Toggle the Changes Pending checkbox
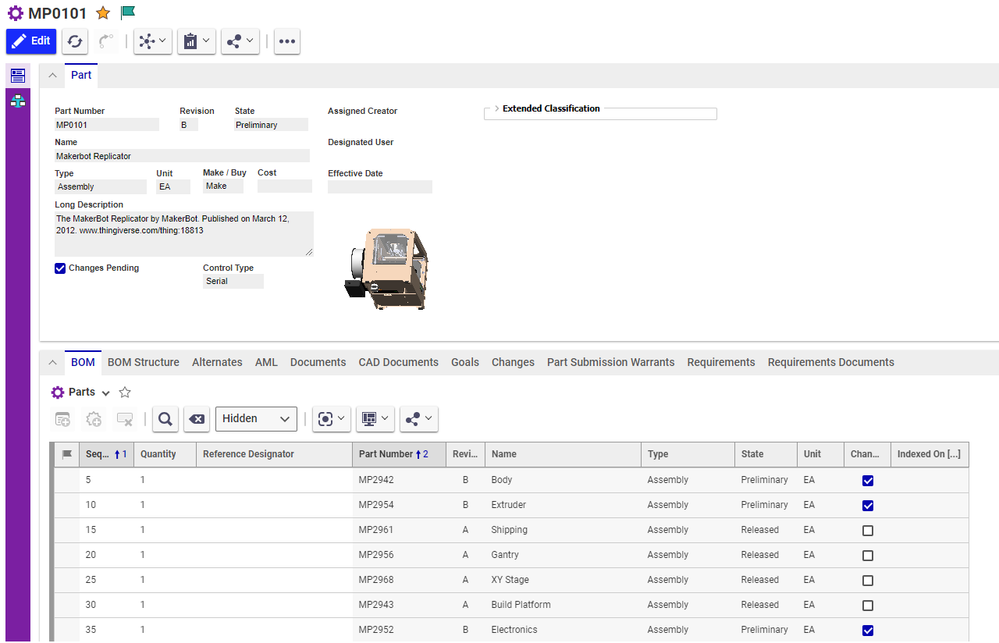 coord(60,268)
